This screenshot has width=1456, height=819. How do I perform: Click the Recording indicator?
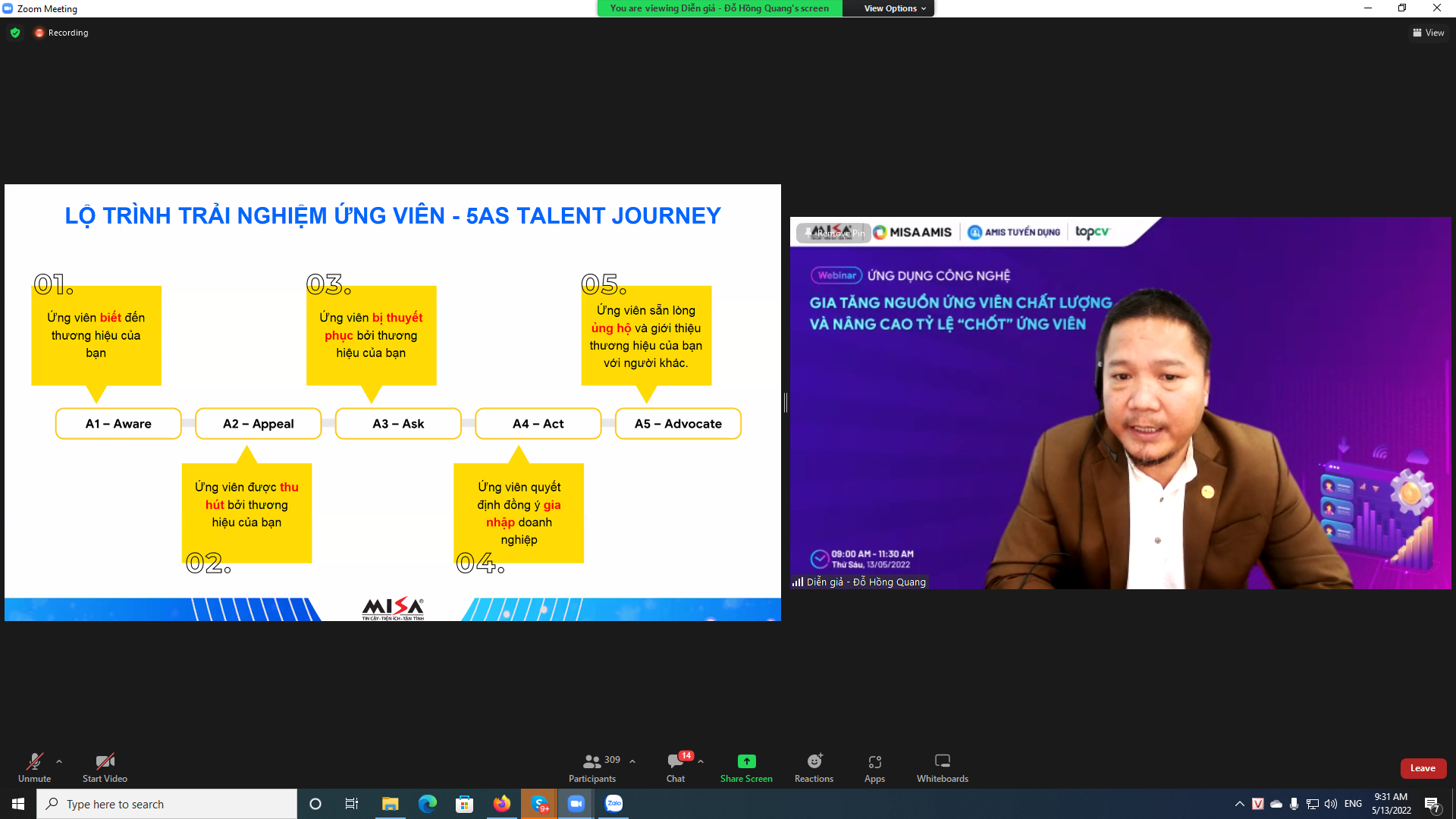[x=61, y=33]
